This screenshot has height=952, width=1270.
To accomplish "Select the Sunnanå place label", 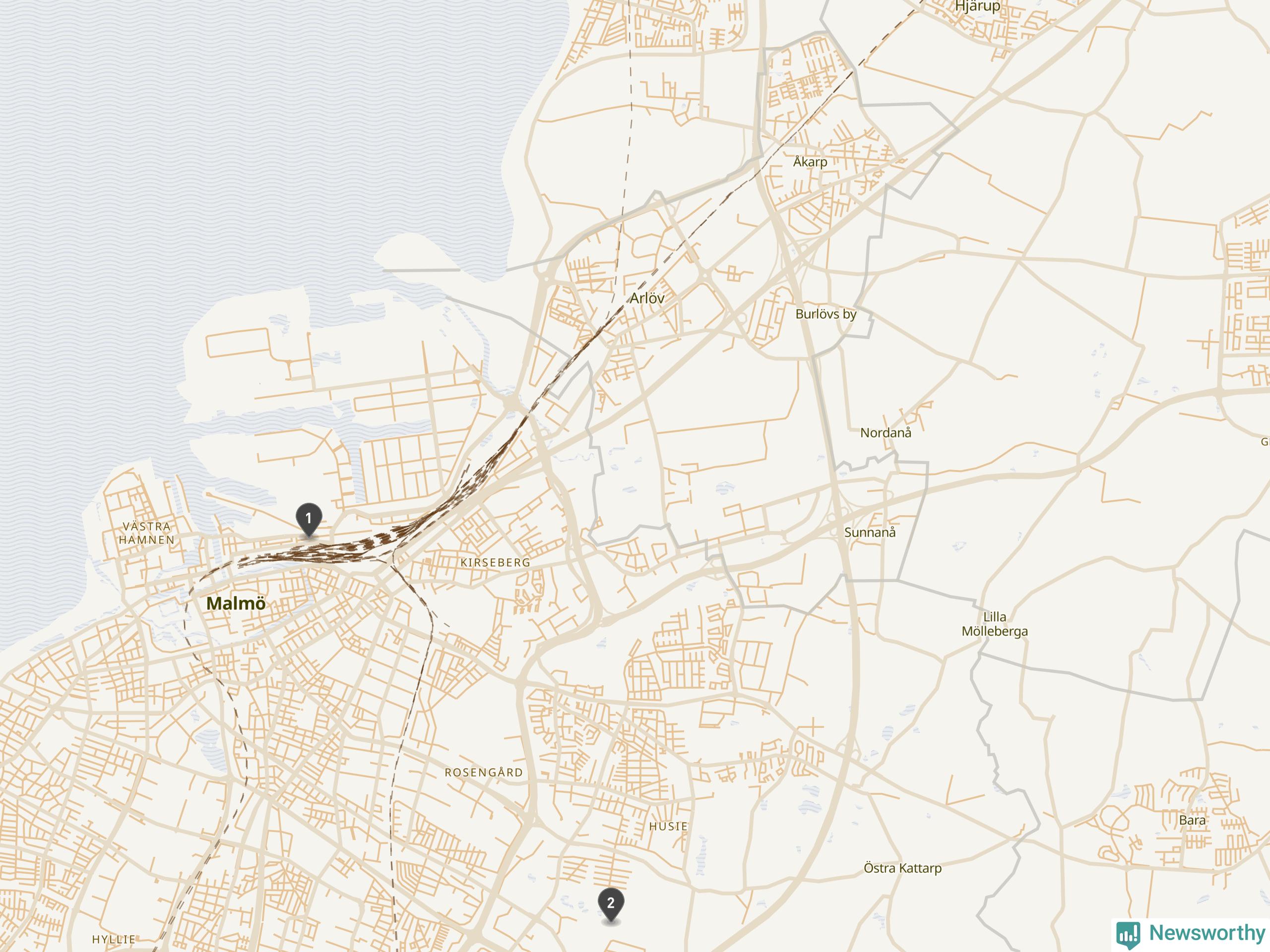I will pyautogui.click(x=870, y=532).
